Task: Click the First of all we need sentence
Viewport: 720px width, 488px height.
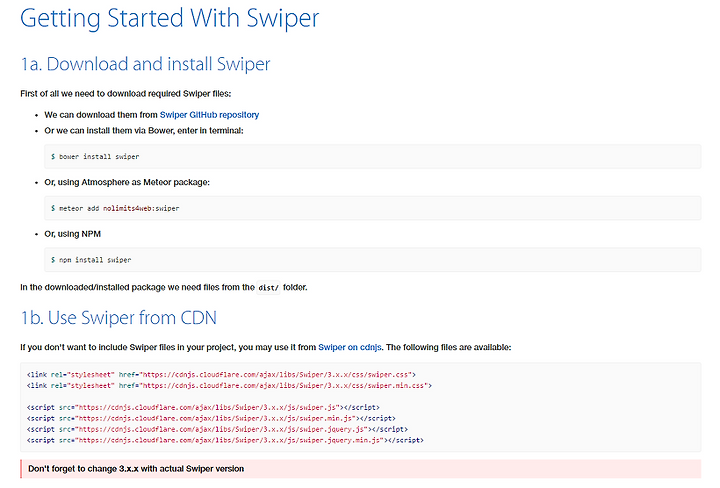Action: pyautogui.click(x=125, y=94)
